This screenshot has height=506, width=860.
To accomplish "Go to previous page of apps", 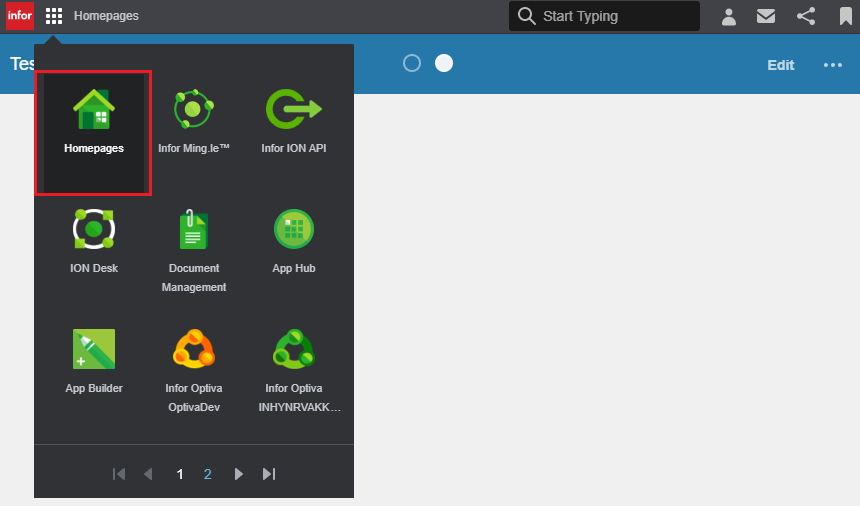I will (x=148, y=474).
